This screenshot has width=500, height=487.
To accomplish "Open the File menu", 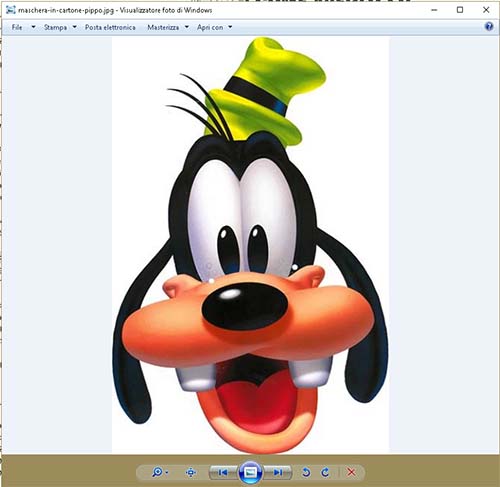I will click(x=17, y=27).
